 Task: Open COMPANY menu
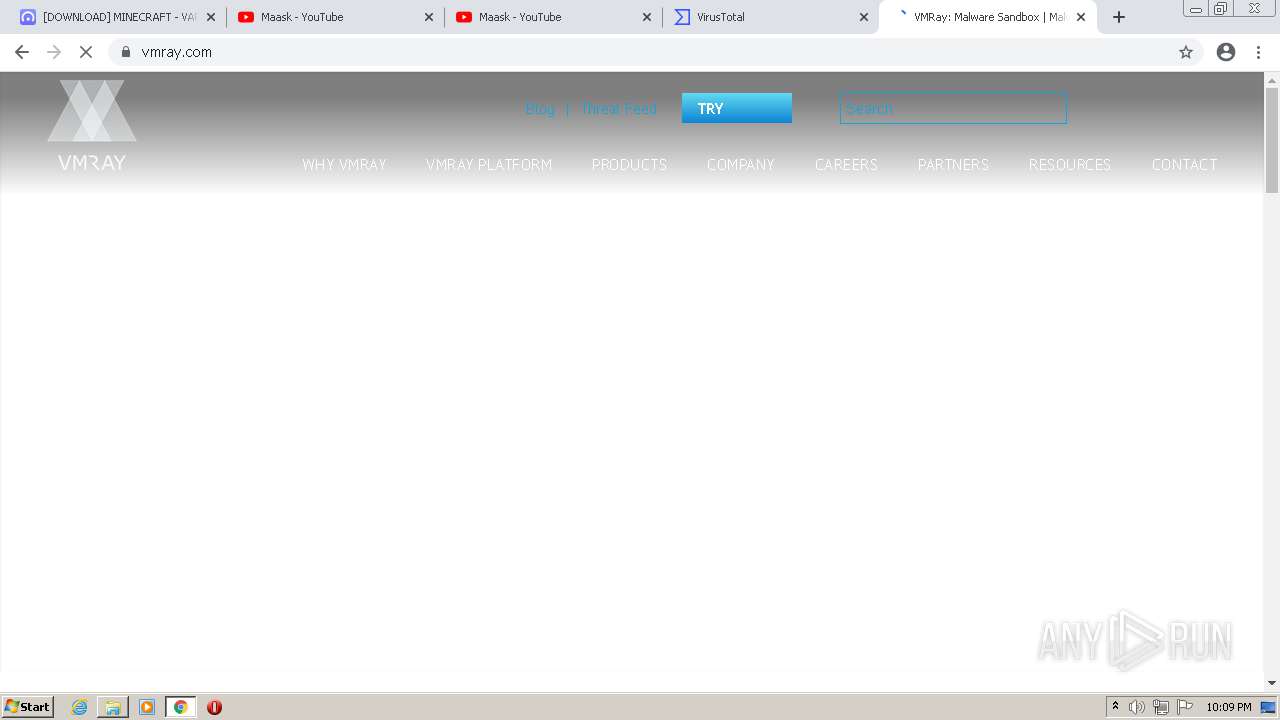pyautogui.click(x=741, y=165)
